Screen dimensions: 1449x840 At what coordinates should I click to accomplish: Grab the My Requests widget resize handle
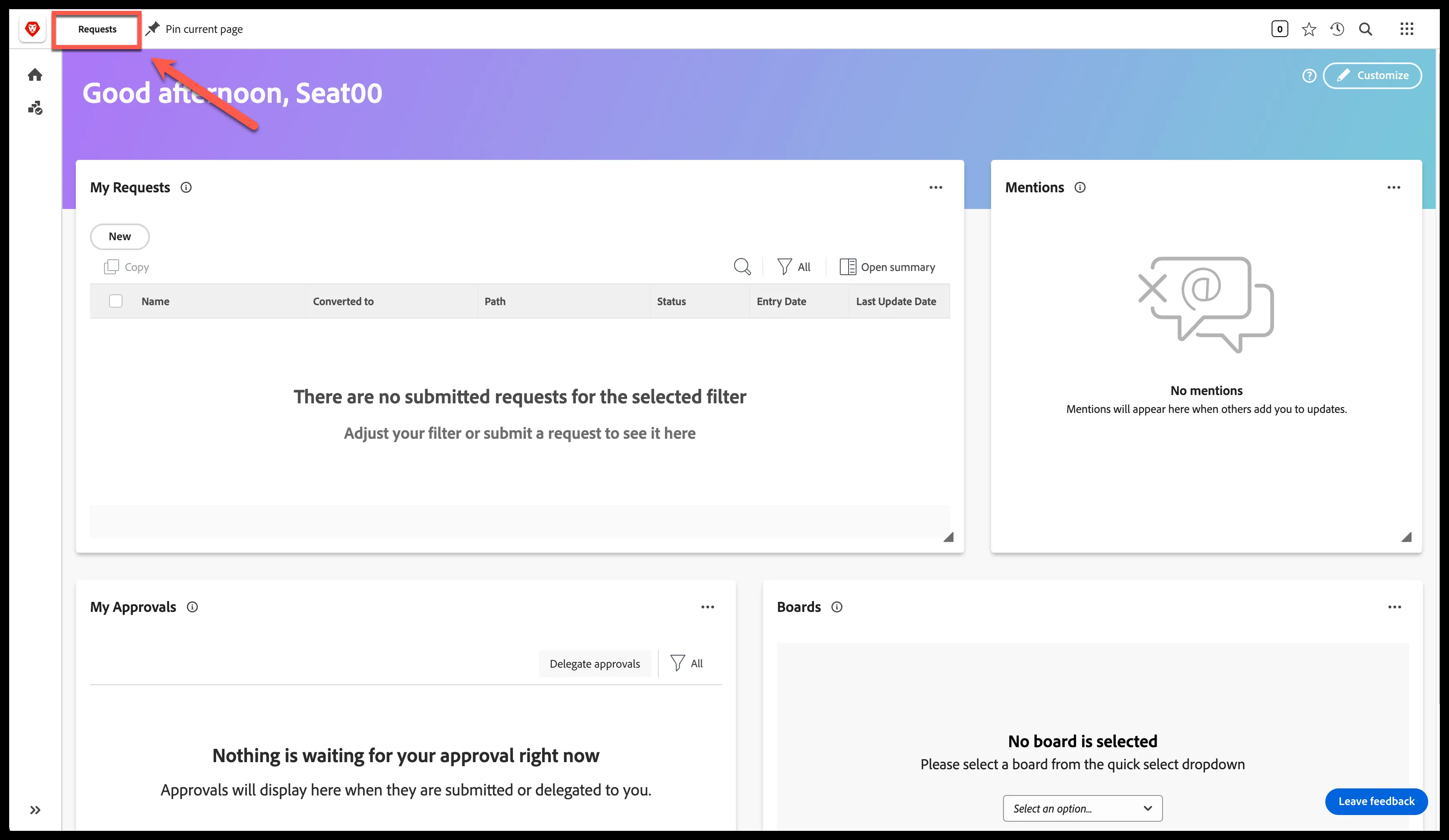tap(948, 537)
